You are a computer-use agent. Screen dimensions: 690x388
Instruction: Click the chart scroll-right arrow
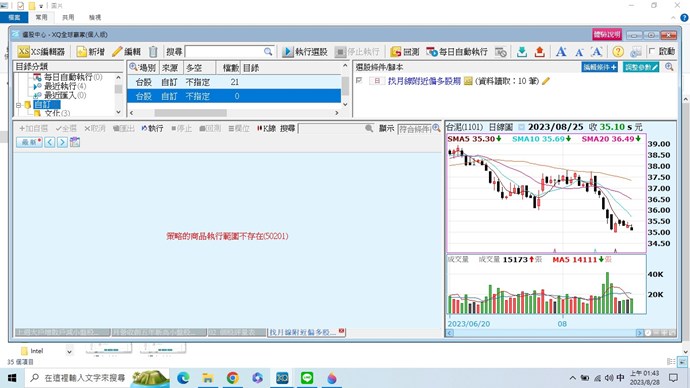pyautogui.click(x=639, y=333)
